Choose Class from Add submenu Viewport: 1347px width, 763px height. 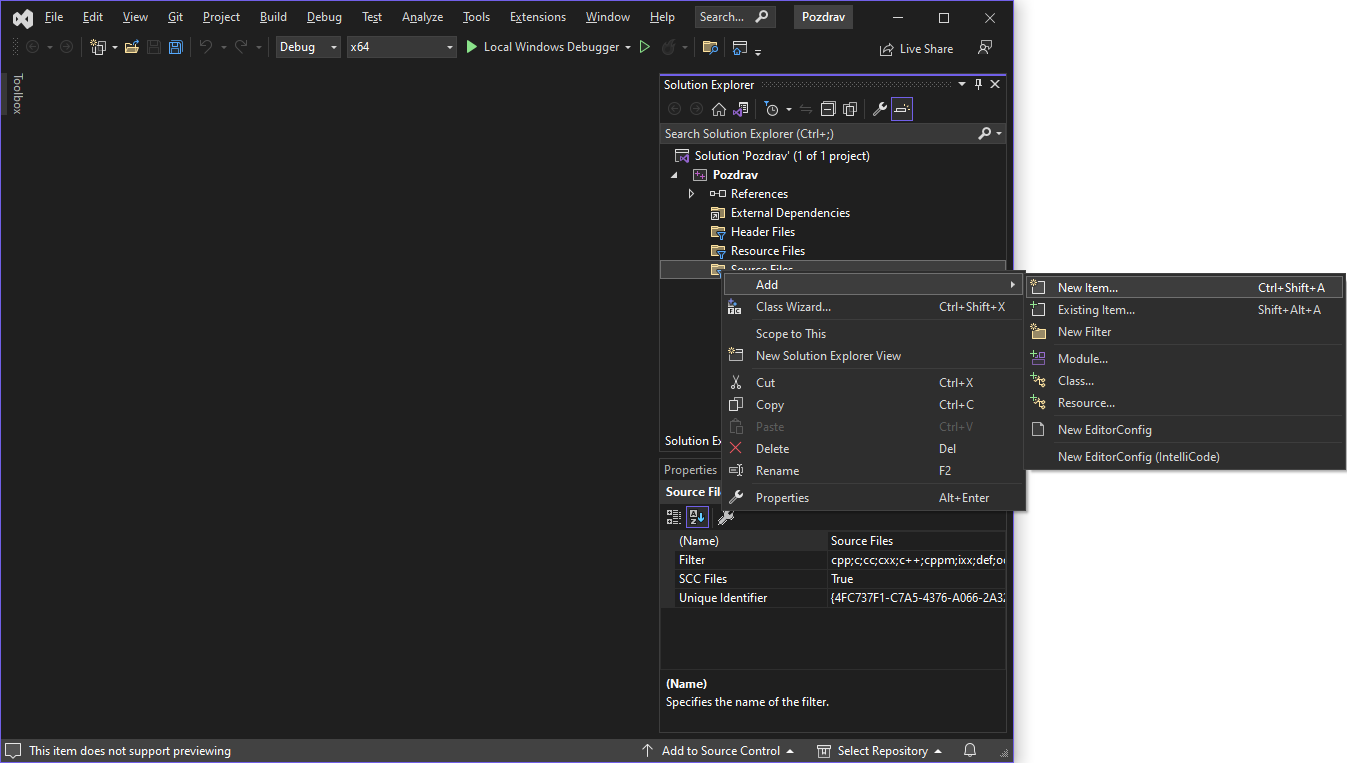point(1184,381)
